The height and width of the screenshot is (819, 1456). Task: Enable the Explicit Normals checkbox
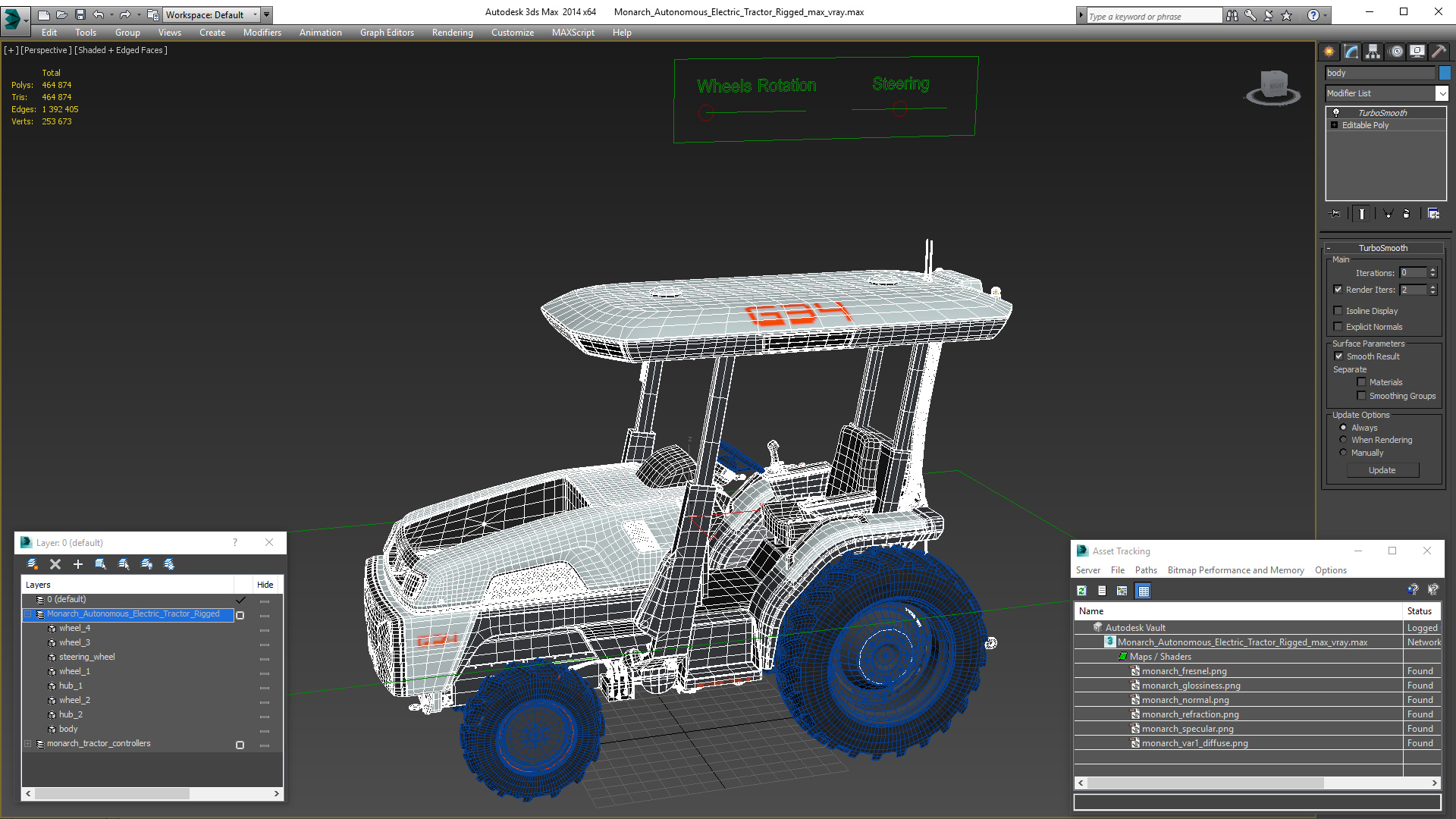[x=1338, y=327]
